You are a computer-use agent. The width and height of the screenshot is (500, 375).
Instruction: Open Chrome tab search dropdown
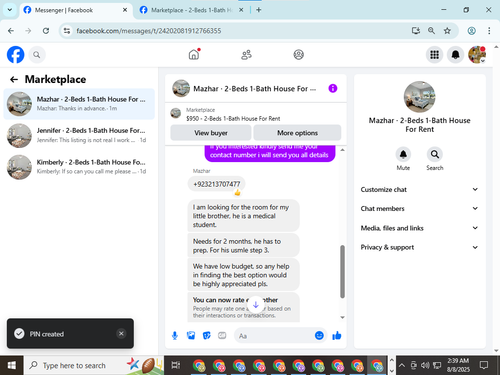[x=10, y=10]
